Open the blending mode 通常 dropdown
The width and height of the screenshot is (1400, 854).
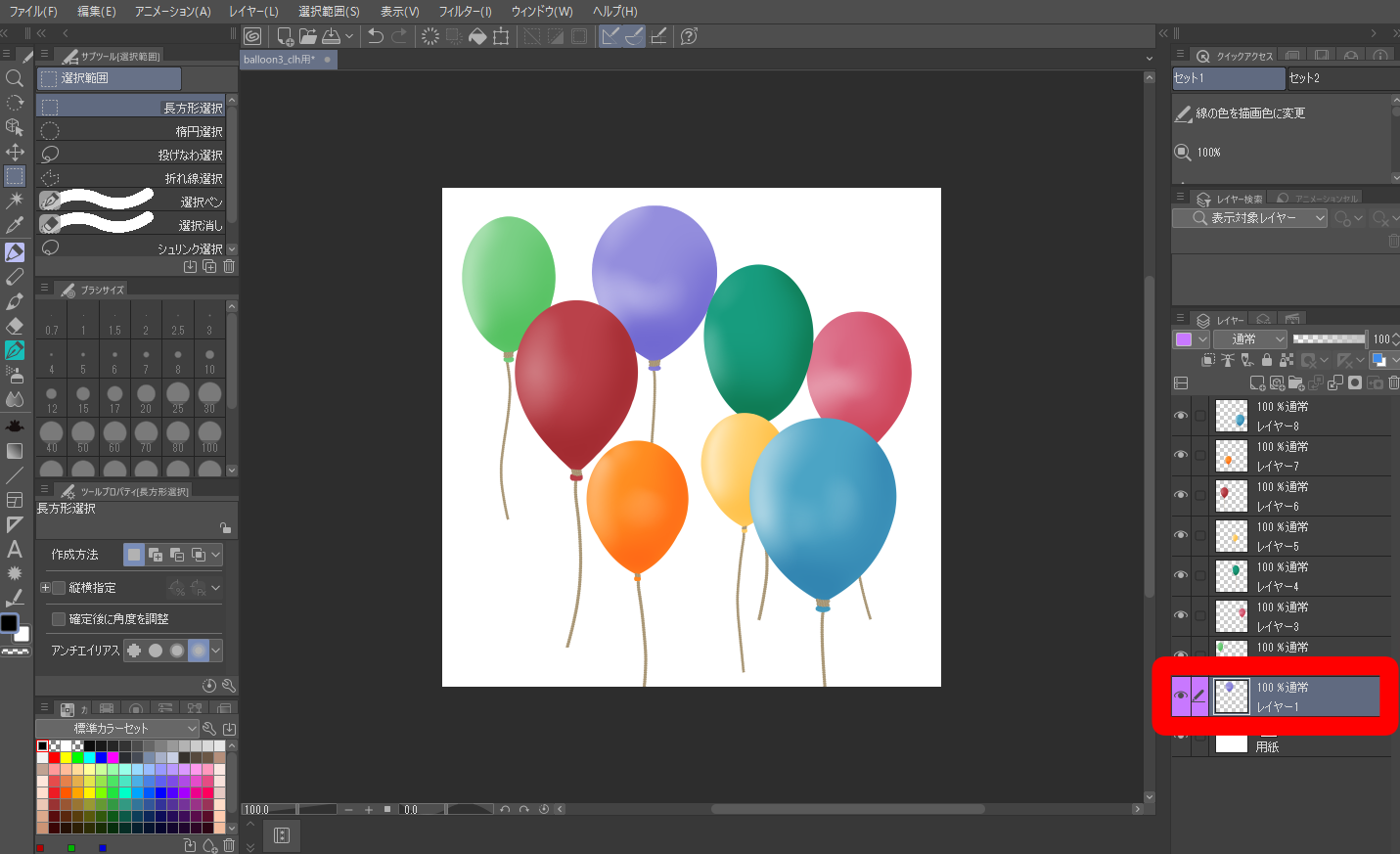(x=1251, y=339)
